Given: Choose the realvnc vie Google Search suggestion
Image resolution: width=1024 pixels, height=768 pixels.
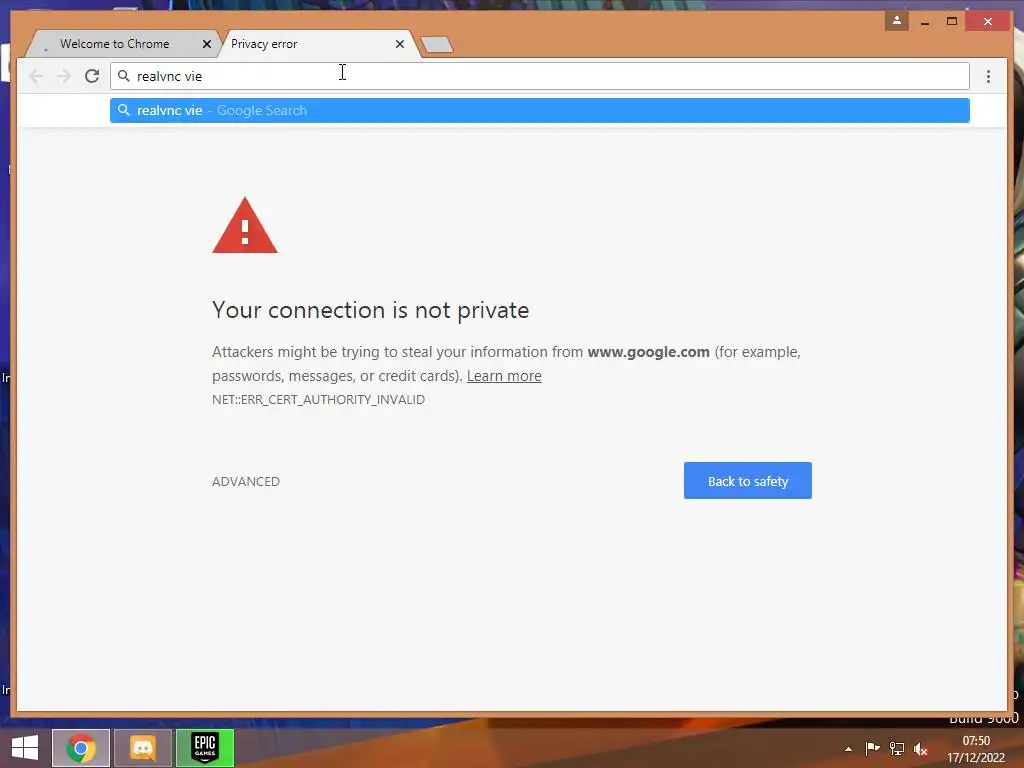Looking at the screenshot, I should tap(540, 110).
